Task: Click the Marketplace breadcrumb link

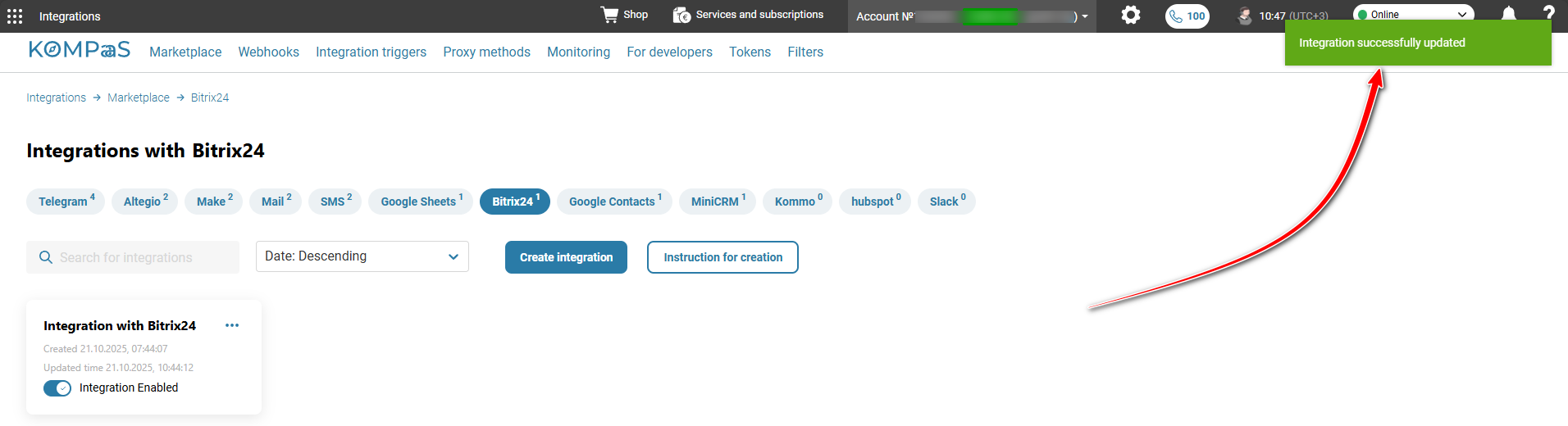Action: 139,97
